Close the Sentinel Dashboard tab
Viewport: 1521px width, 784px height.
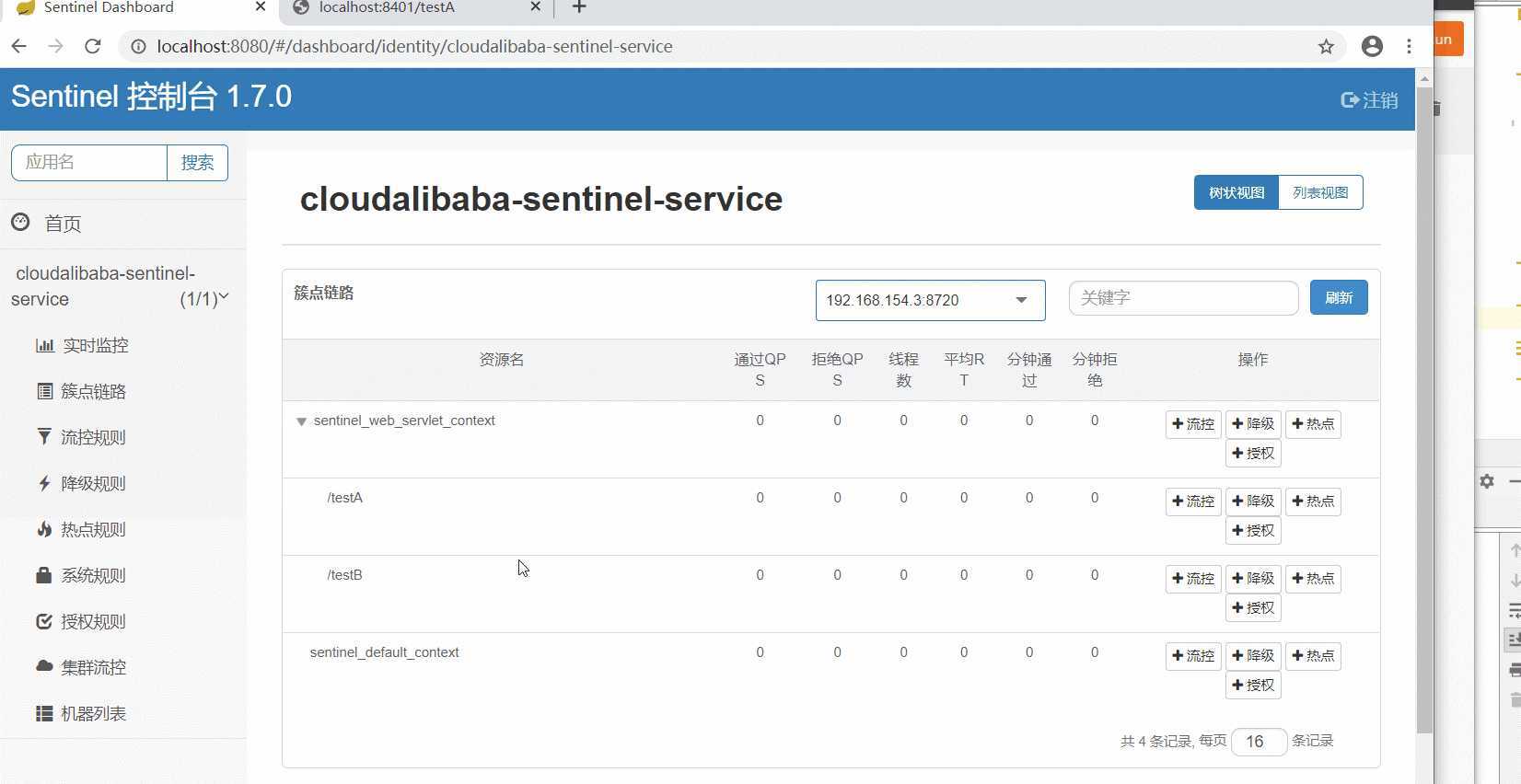click(260, 7)
